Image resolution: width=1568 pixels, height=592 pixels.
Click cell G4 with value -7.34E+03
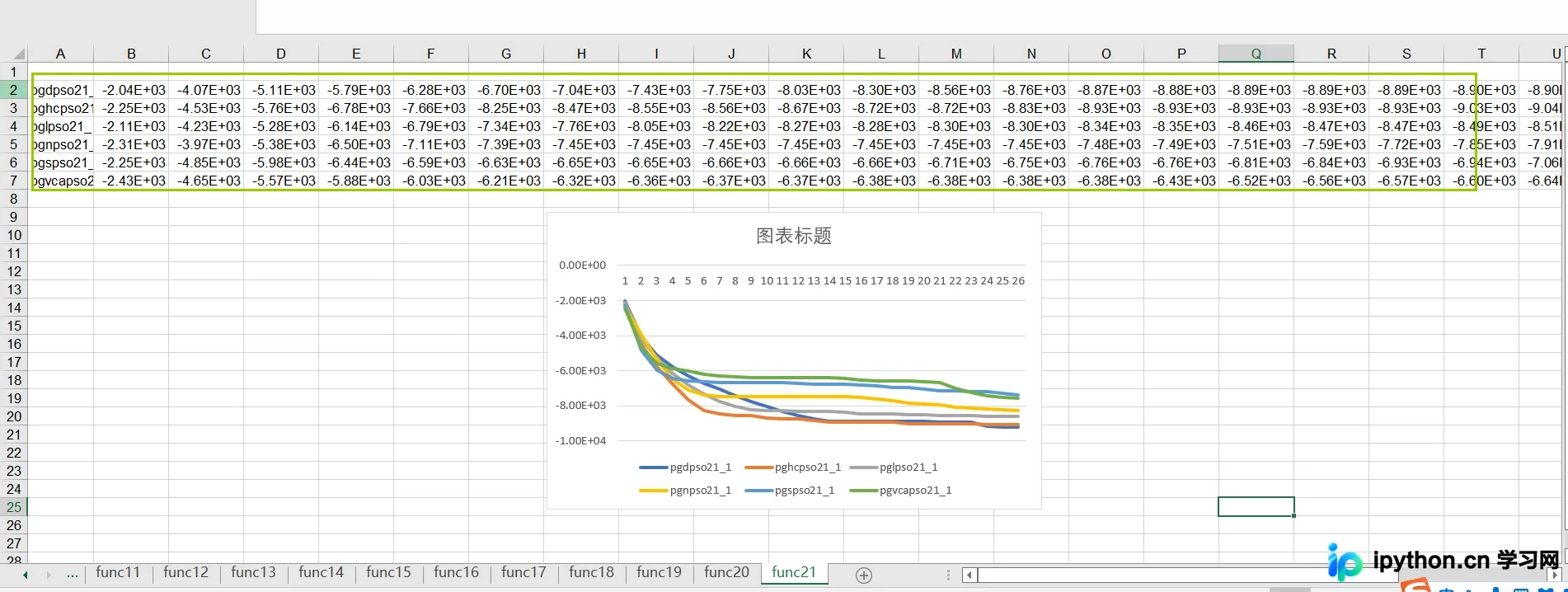(506, 126)
